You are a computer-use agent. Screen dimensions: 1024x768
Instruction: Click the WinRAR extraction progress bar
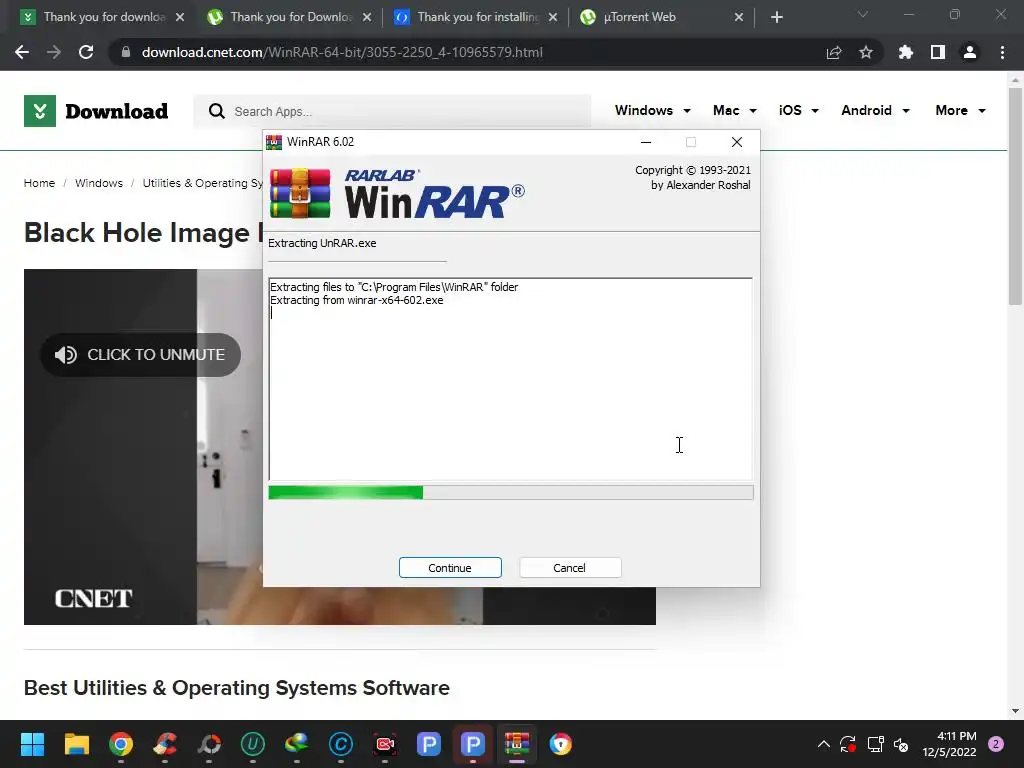click(x=511, y=492)
